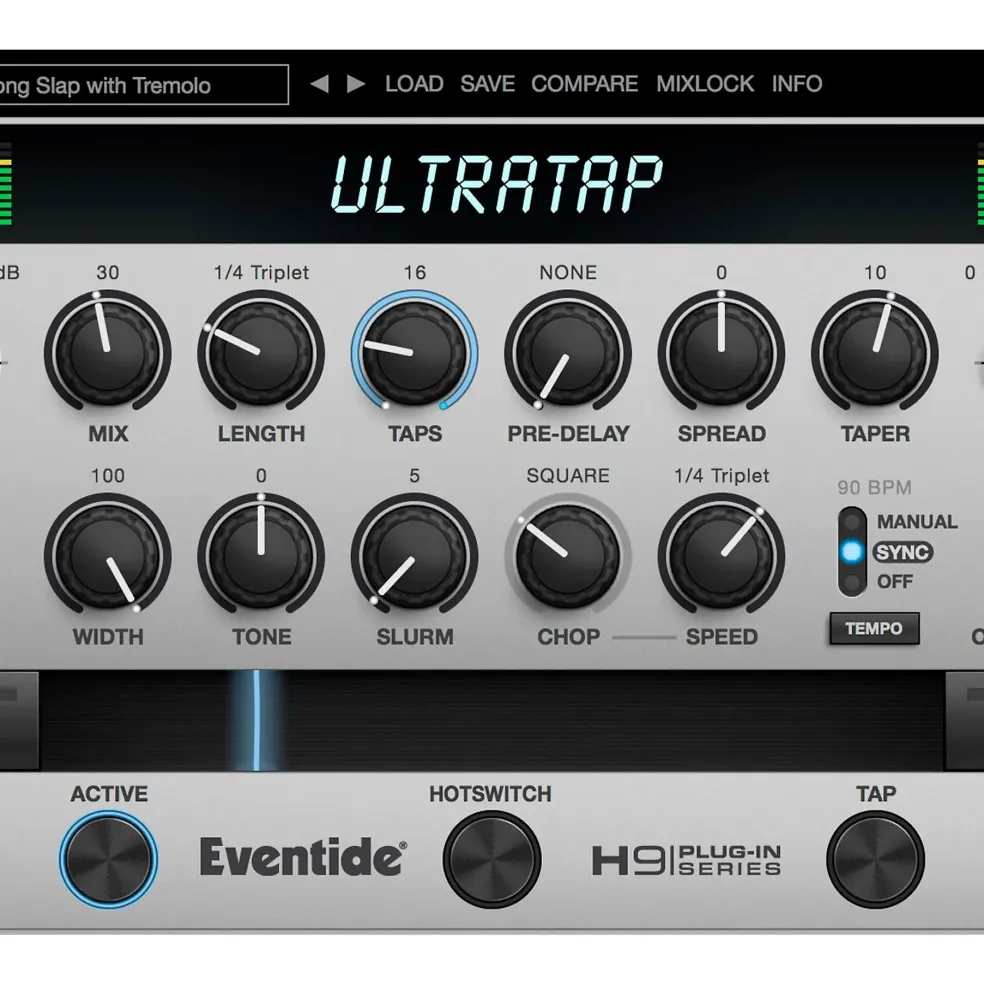The image size is (984, 985).
Task: Click the TONE value 0
Action: (x=261, y=476)
